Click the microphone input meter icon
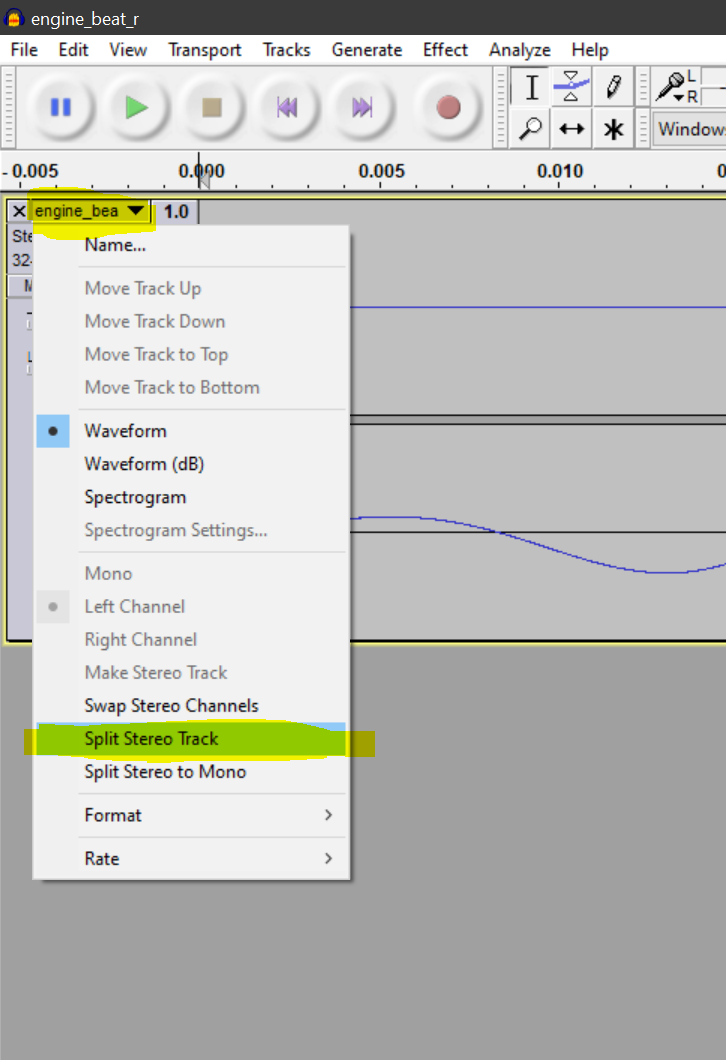The height and width of the screenshot is (1060, 726). tap(671, 87)
